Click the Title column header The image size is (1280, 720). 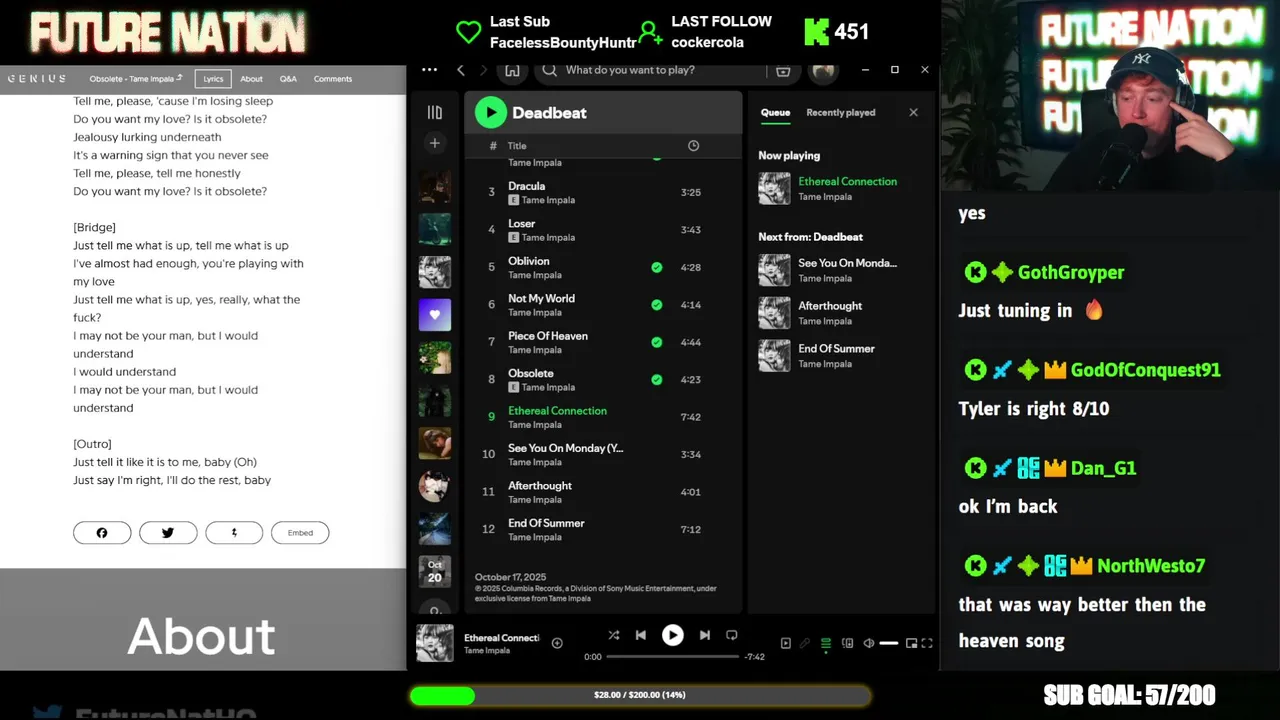point(517,146)
